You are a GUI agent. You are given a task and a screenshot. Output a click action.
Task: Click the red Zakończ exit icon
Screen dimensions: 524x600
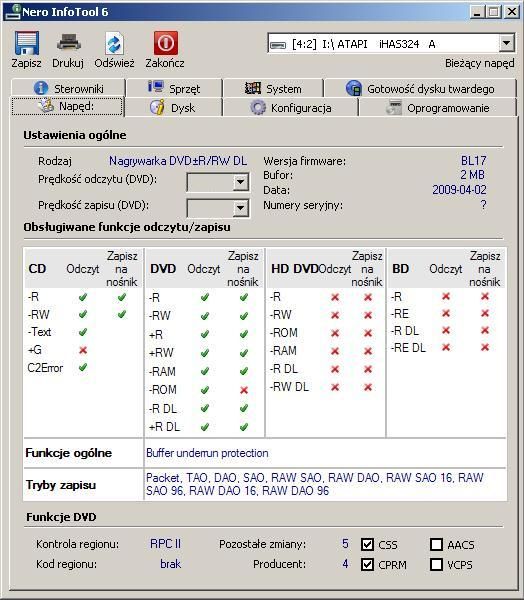166,43
